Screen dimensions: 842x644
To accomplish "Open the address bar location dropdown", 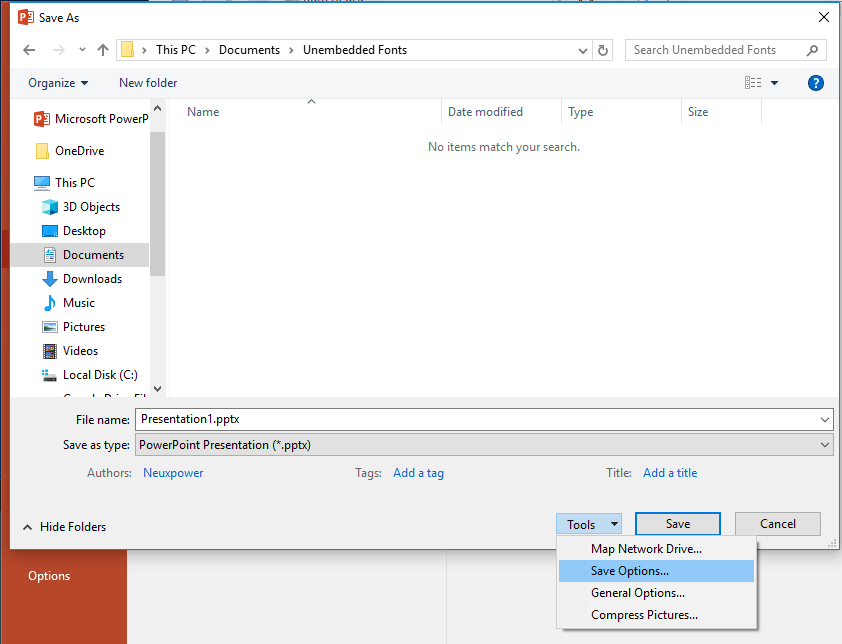I will click(582, 49).
